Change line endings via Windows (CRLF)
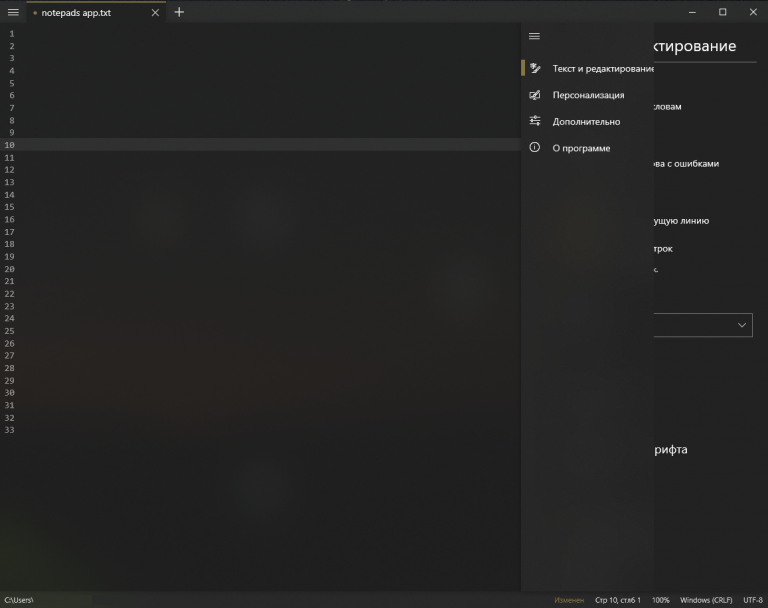 (x=706, y=600)
